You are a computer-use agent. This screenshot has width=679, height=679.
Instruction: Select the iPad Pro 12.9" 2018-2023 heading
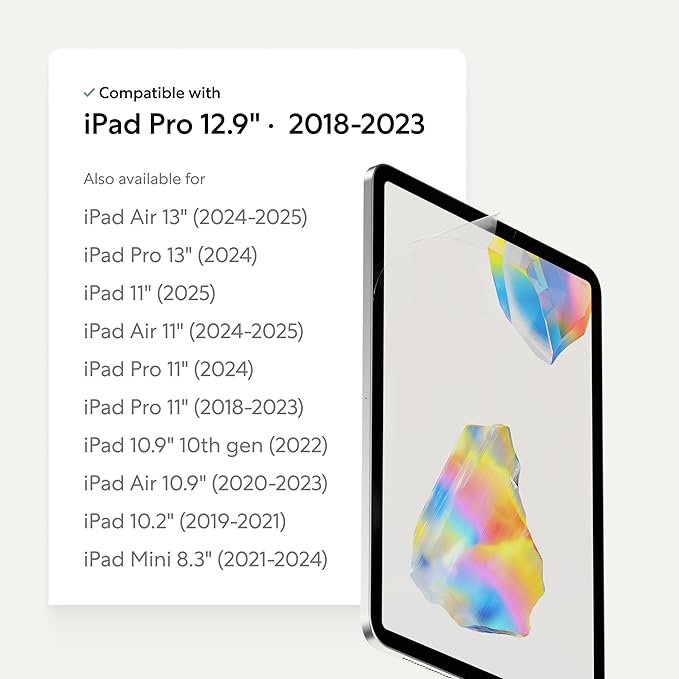[x=254, y=125]
